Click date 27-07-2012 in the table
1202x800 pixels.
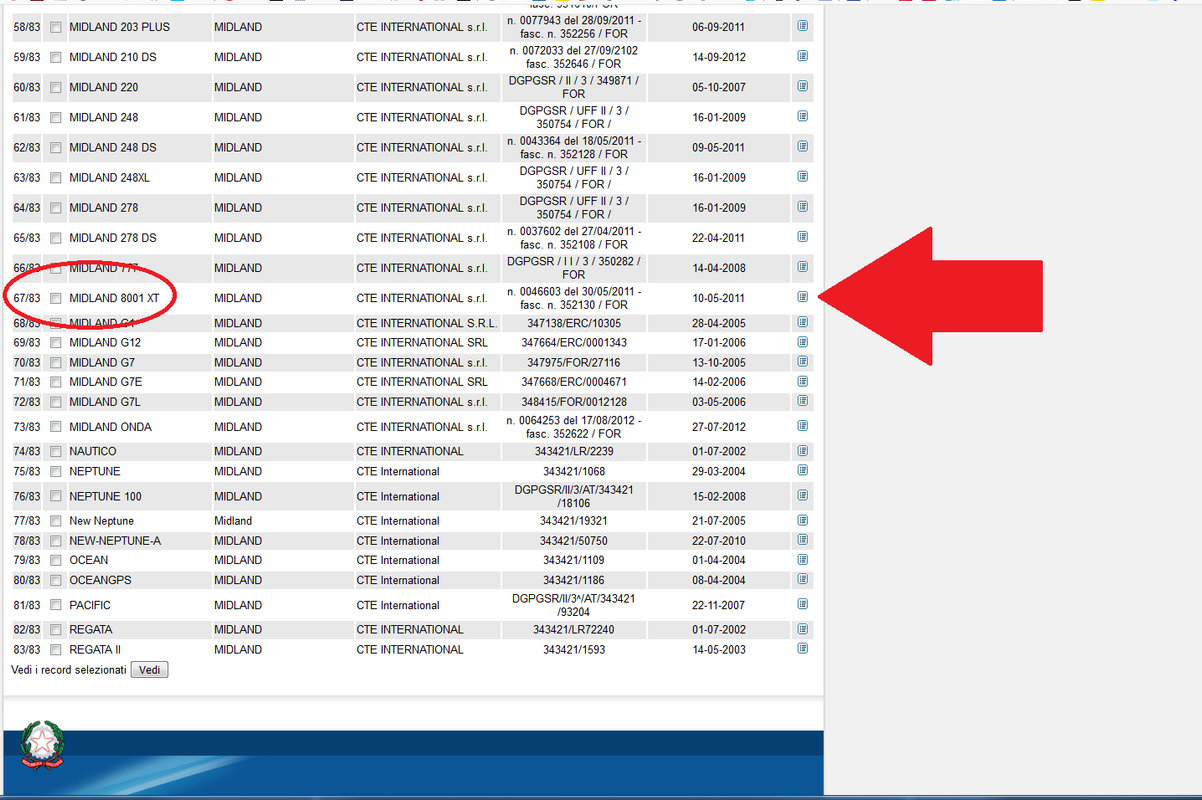[718, 427]
